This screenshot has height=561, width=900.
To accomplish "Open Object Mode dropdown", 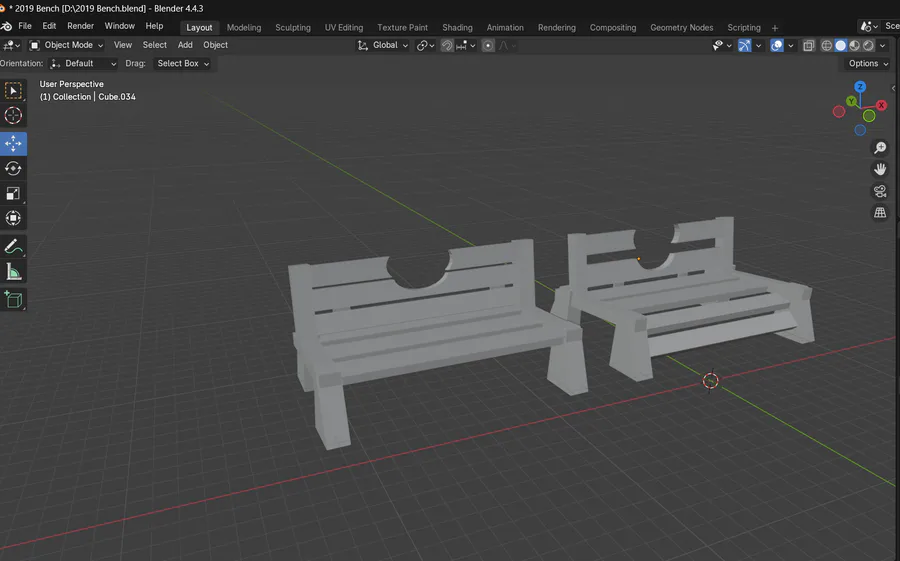I will coord(66,45).
